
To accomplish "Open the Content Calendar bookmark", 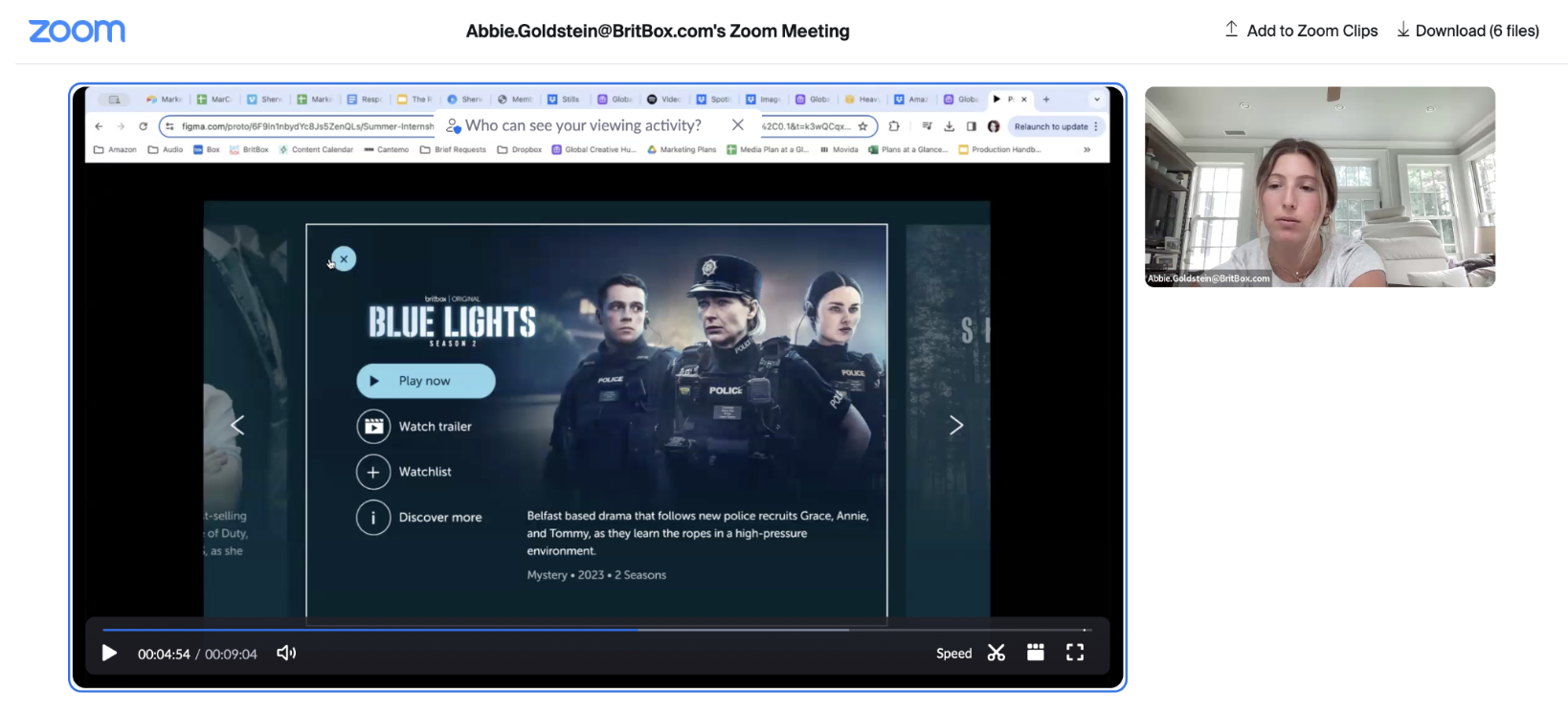I will coord(316,149).
